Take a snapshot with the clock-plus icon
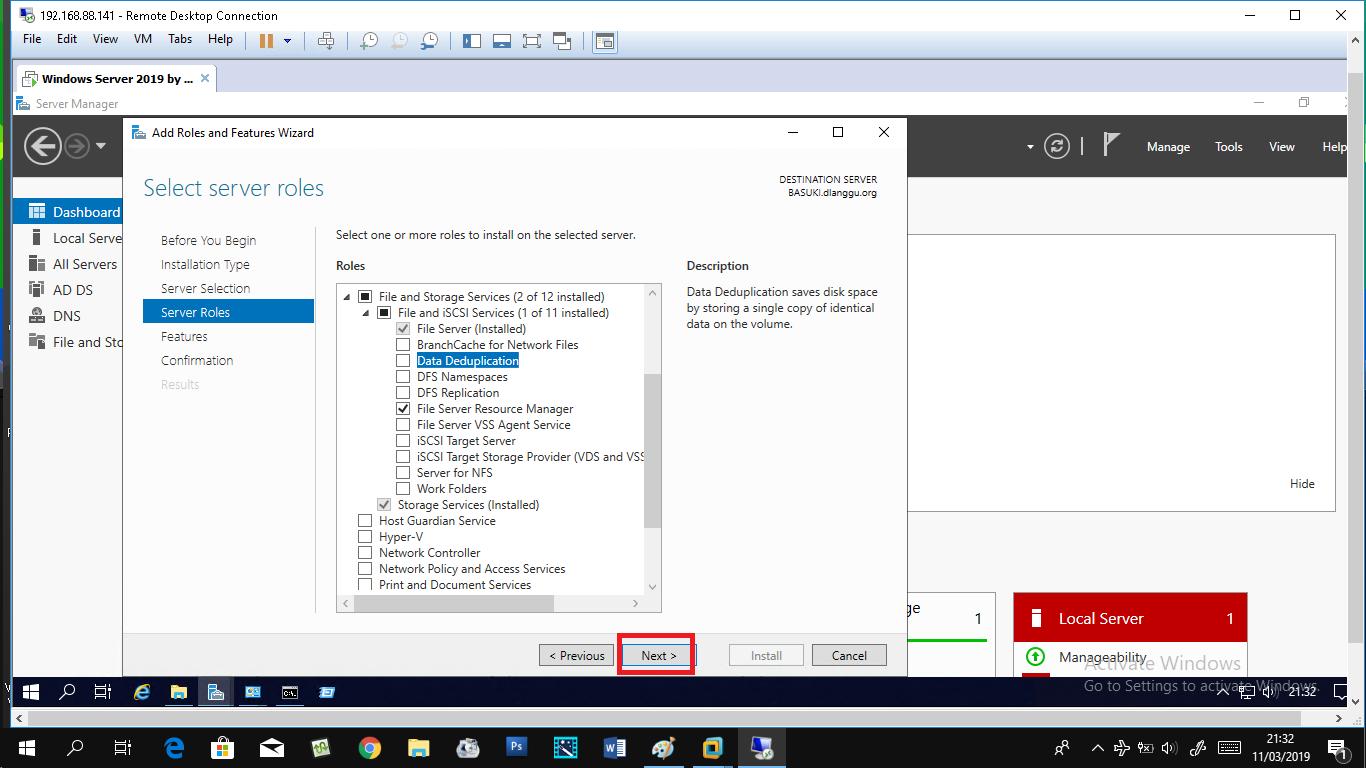 tap(369, 40)
